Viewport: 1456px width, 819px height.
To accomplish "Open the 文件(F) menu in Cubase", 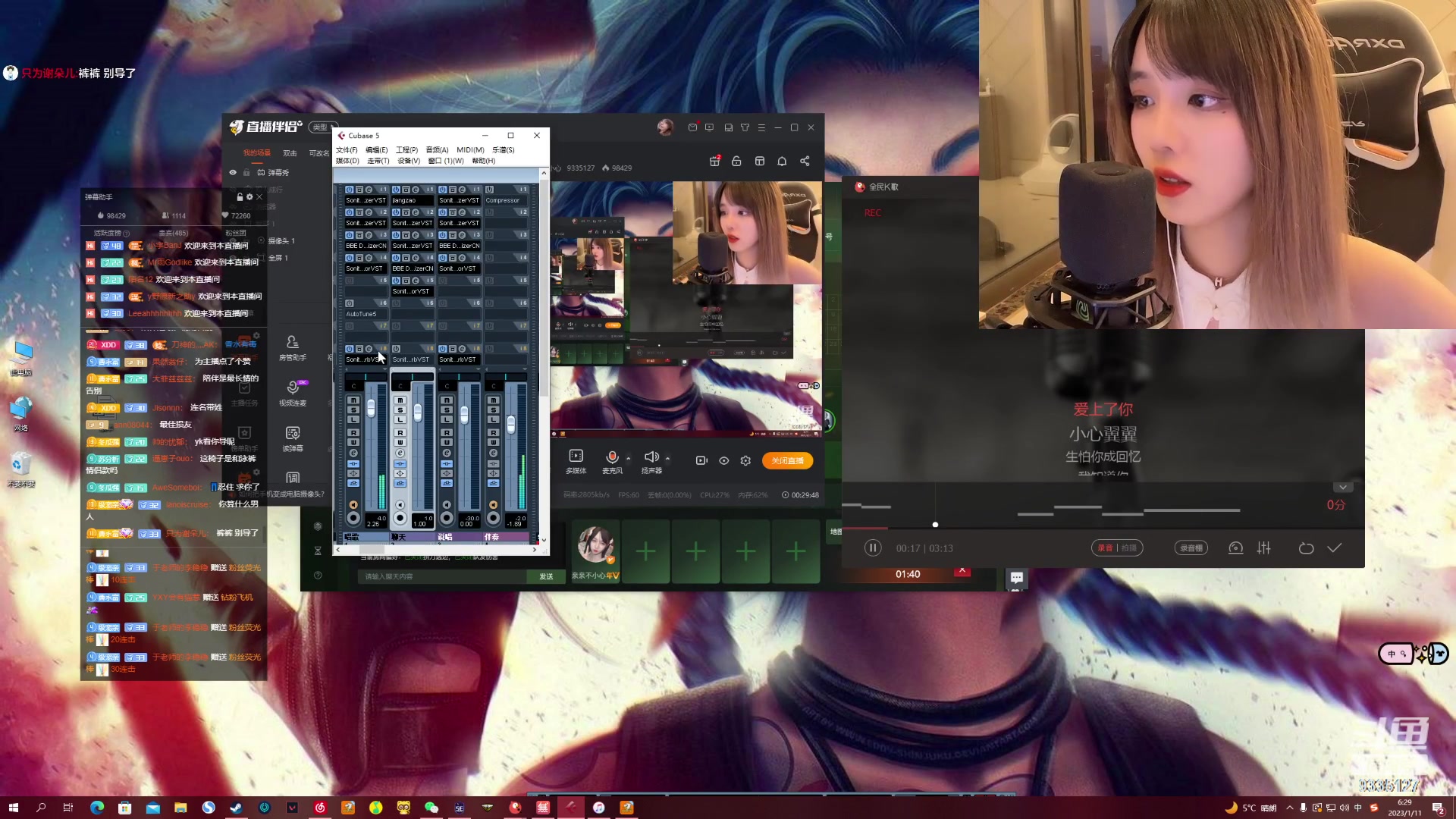I will click(347, 150).
